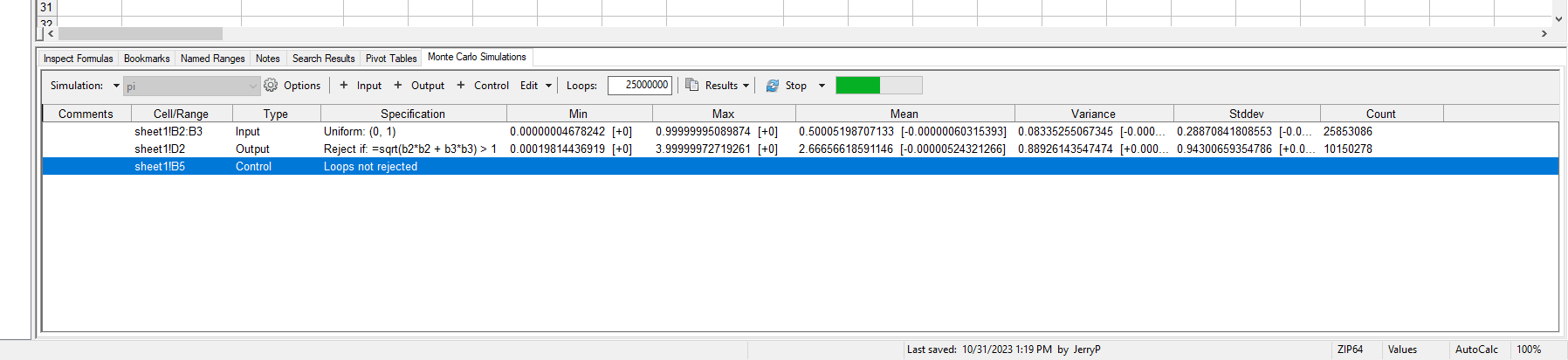Open the pi simulation combo box
The width and height of the screenshot is (1568, 360).
click(191, 86)
